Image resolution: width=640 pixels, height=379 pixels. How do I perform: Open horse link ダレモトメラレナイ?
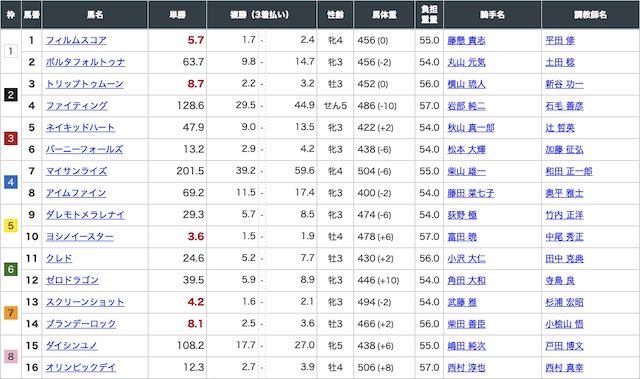coord(85,215)
